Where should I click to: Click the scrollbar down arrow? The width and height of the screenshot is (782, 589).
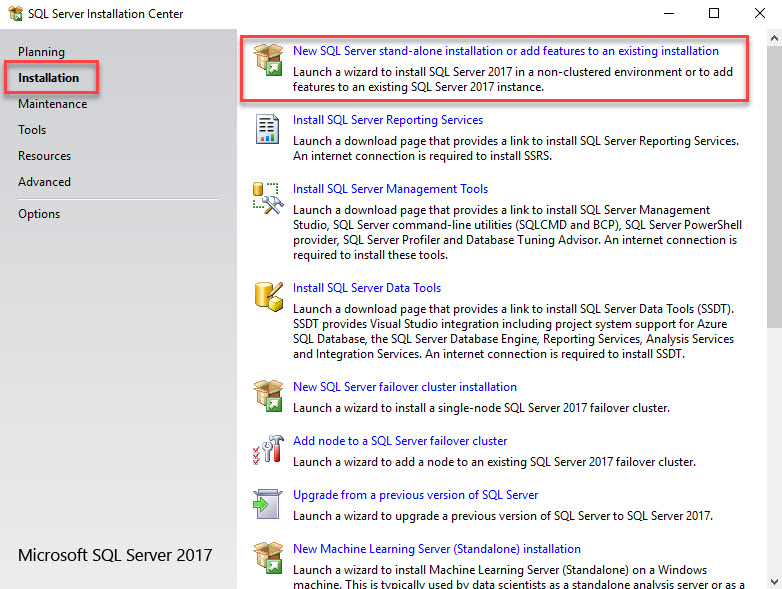pos(774,582)
